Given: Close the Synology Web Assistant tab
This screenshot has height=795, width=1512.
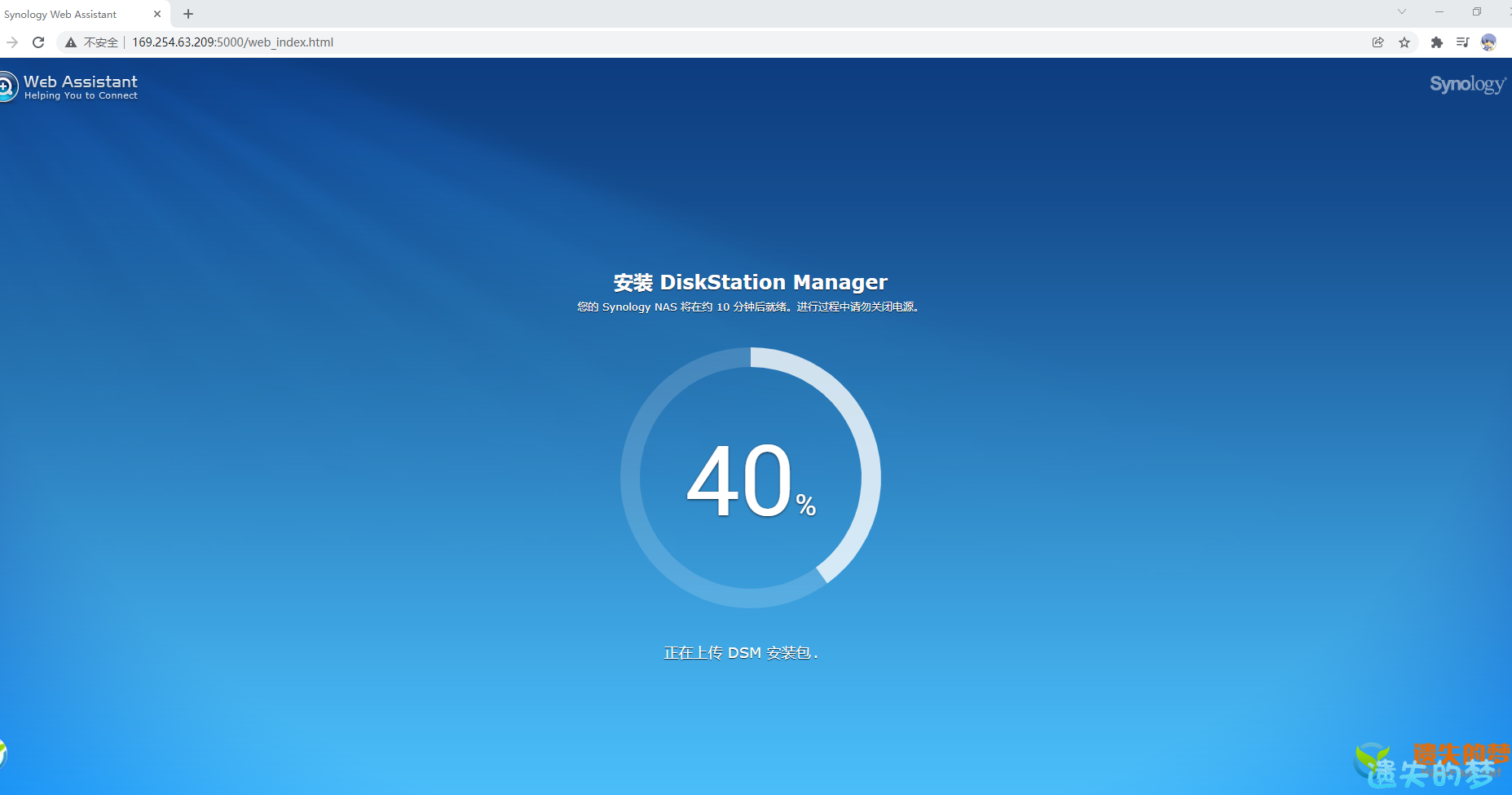Looking at the screenshot, I should 157,14.
